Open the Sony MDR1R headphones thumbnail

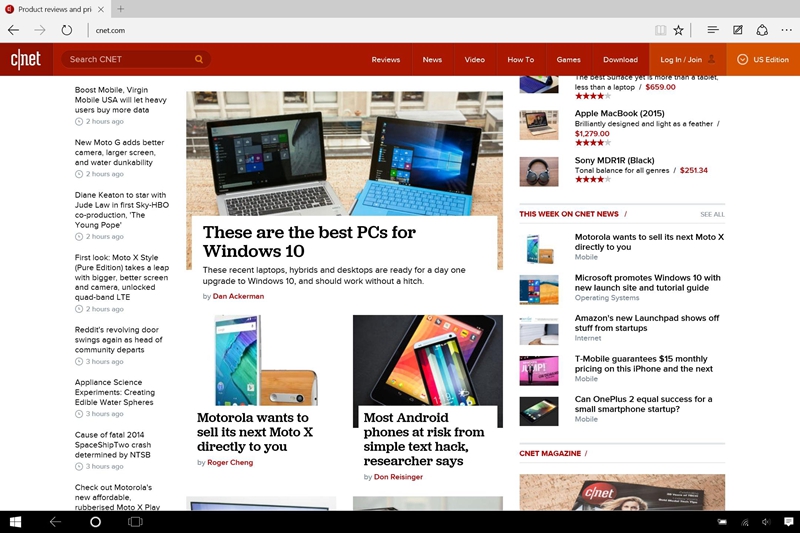pos(539,171)
